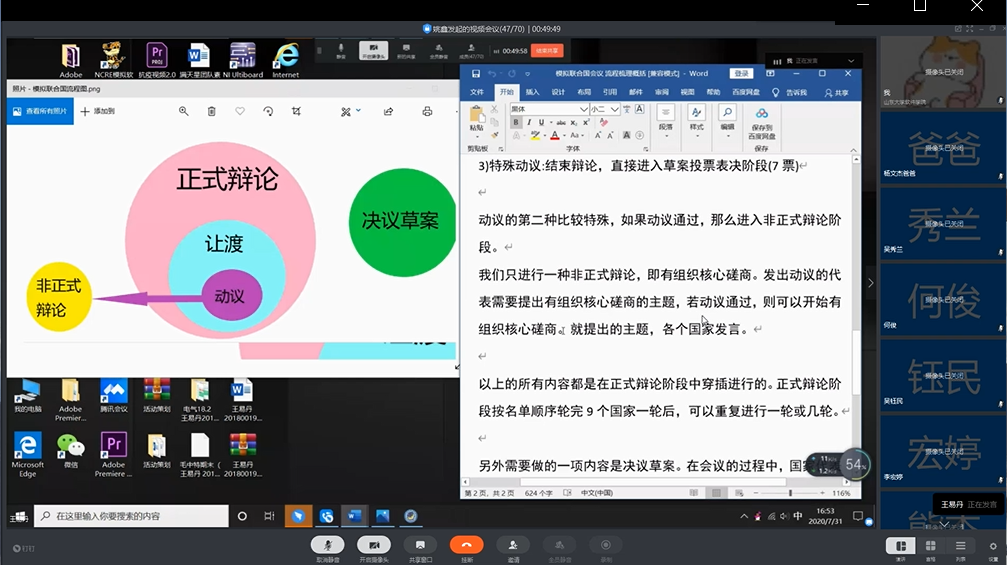1007x565 pixels.
Task: Click the Windows taskbar search box
Action: [x=130, y=516]
